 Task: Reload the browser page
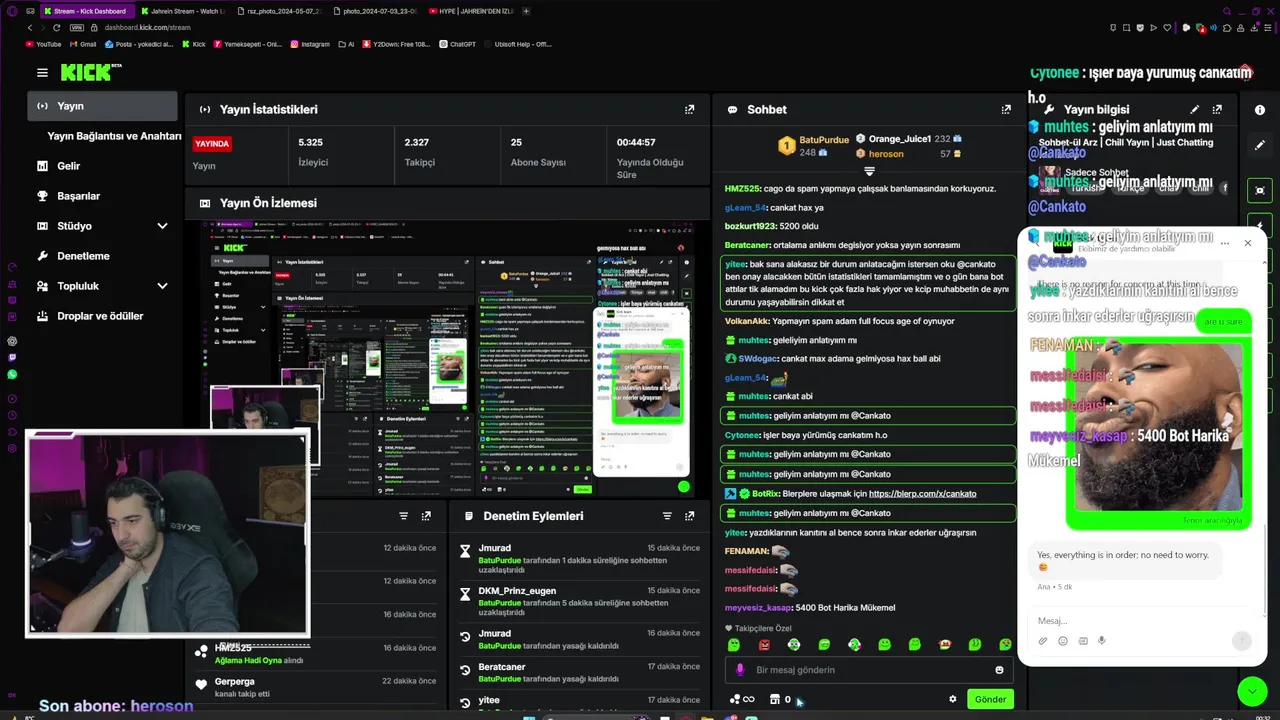56,28
